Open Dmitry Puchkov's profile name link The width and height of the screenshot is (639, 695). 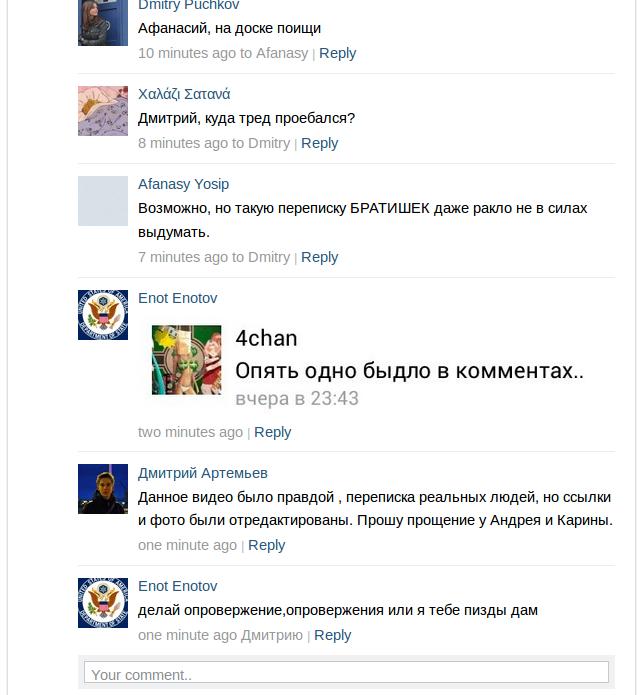pos(188,5)
